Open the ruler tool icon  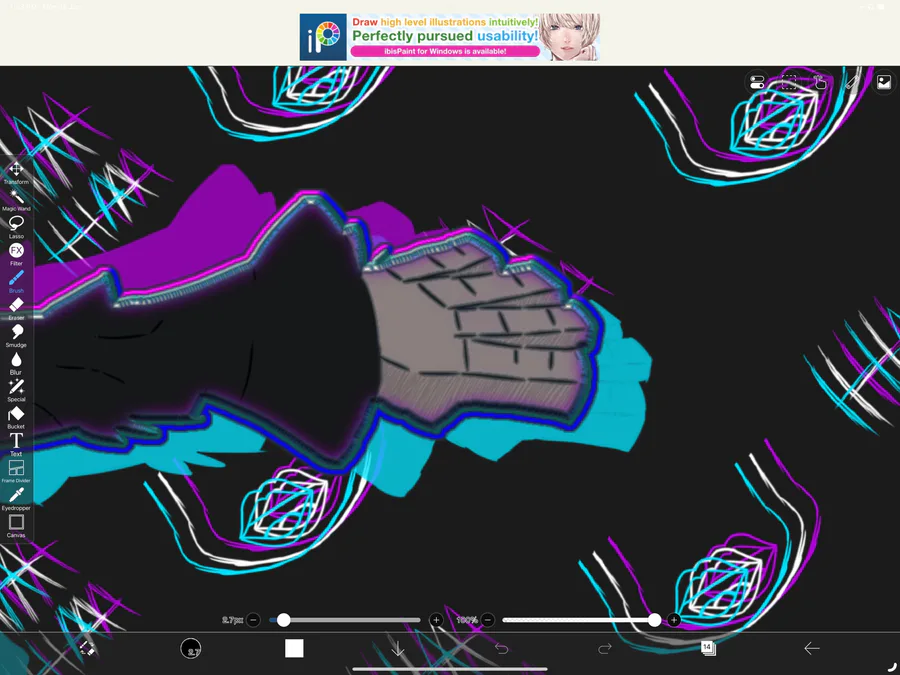852,83
